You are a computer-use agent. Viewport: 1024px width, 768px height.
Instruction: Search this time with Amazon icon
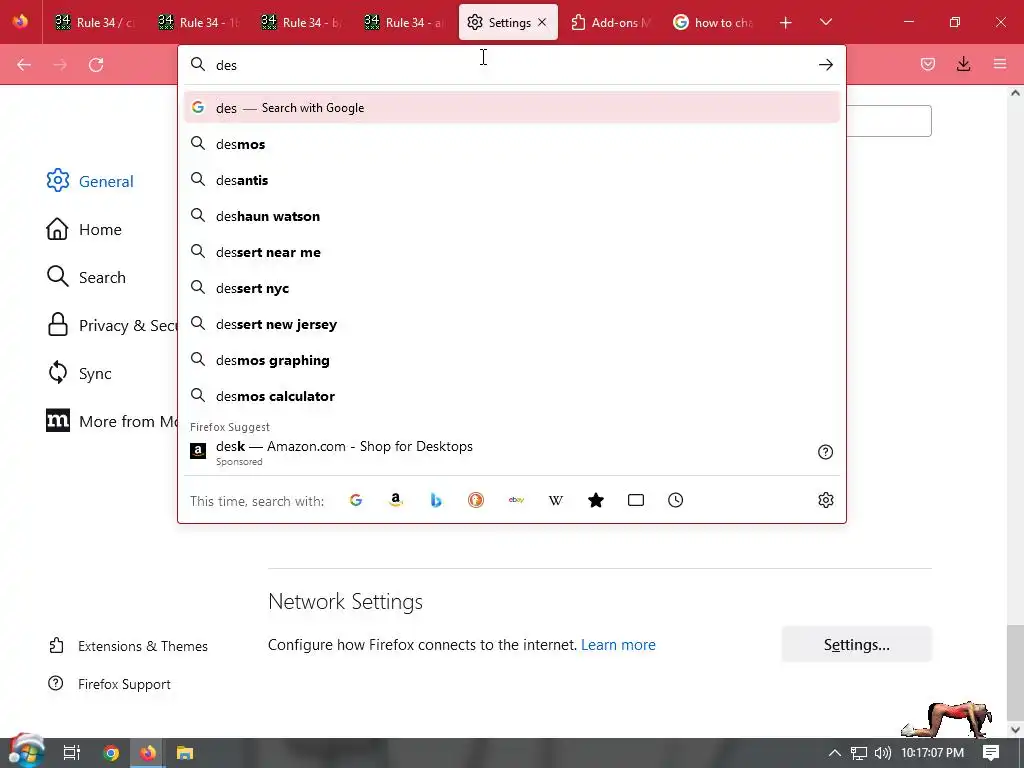point(396,500)
